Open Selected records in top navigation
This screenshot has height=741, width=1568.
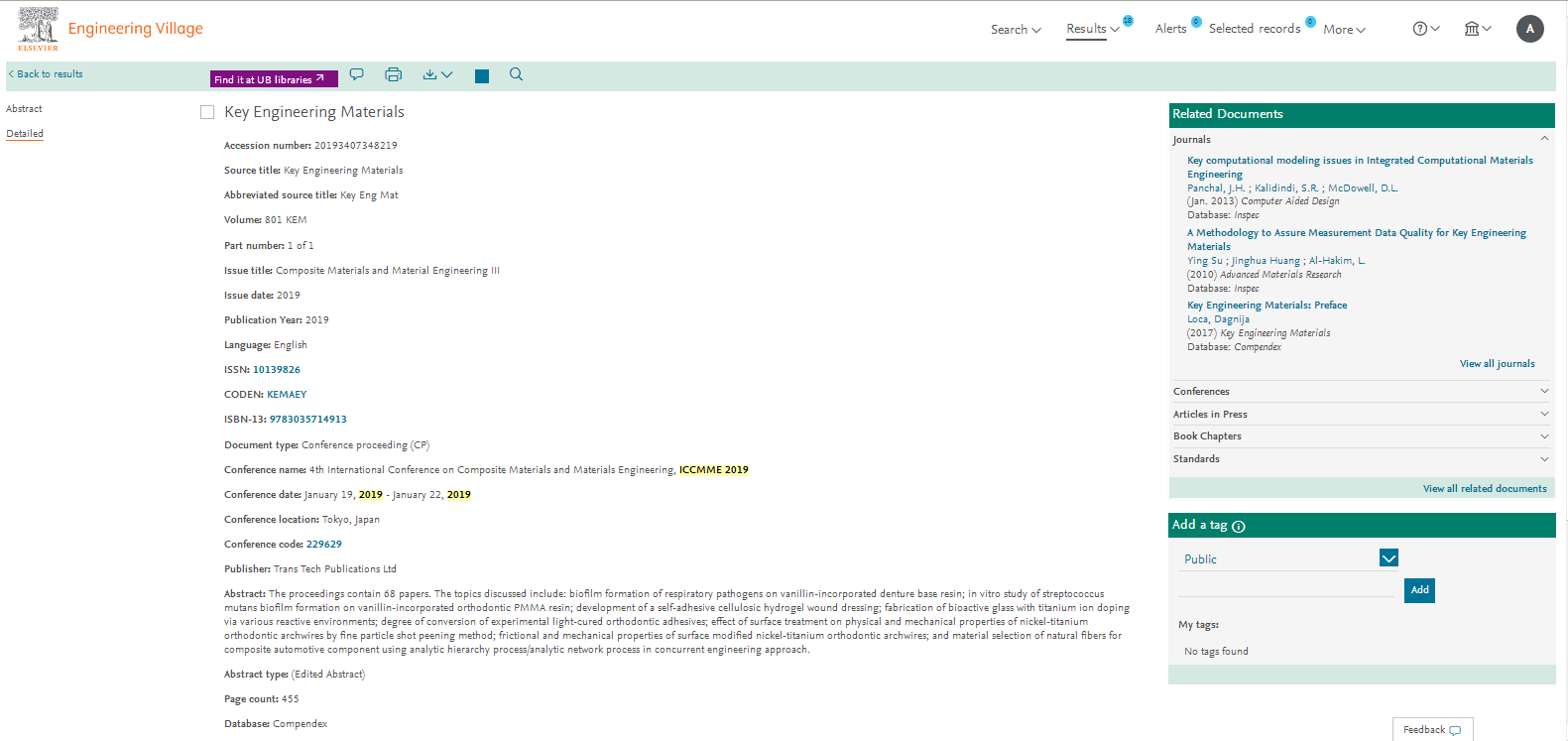click(x=1255, y=29)
